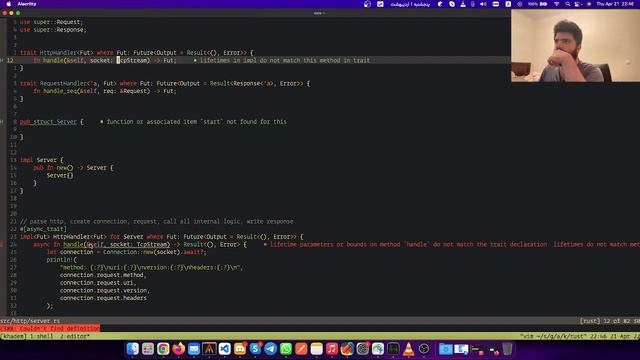Screen dimensions: 640x360
Task: Open Notes app in the dock
Action: coord(316,349)
